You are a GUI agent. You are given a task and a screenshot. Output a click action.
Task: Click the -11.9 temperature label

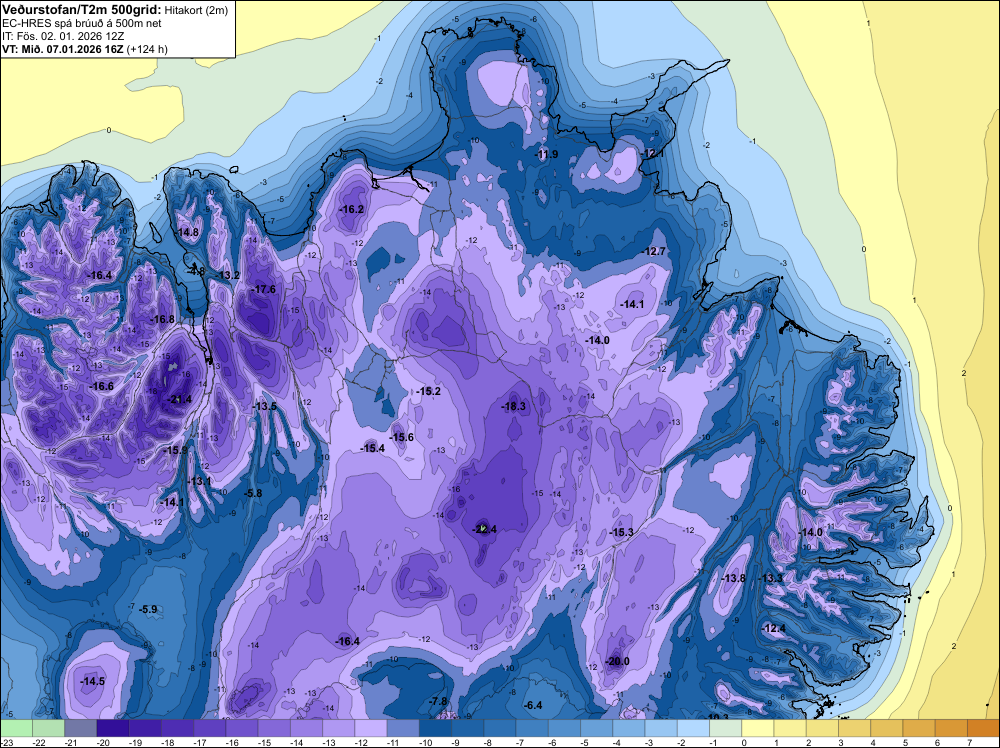pyautogui.click(x=546, y=154)
